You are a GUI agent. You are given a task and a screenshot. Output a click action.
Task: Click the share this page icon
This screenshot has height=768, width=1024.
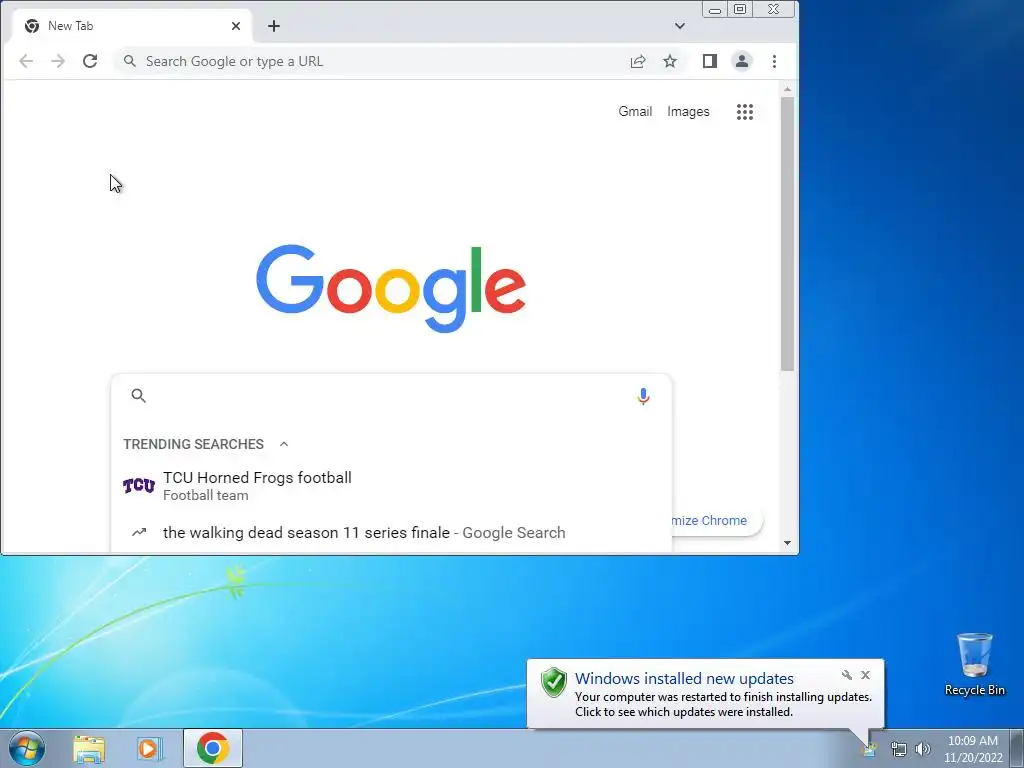pos(638,61)
